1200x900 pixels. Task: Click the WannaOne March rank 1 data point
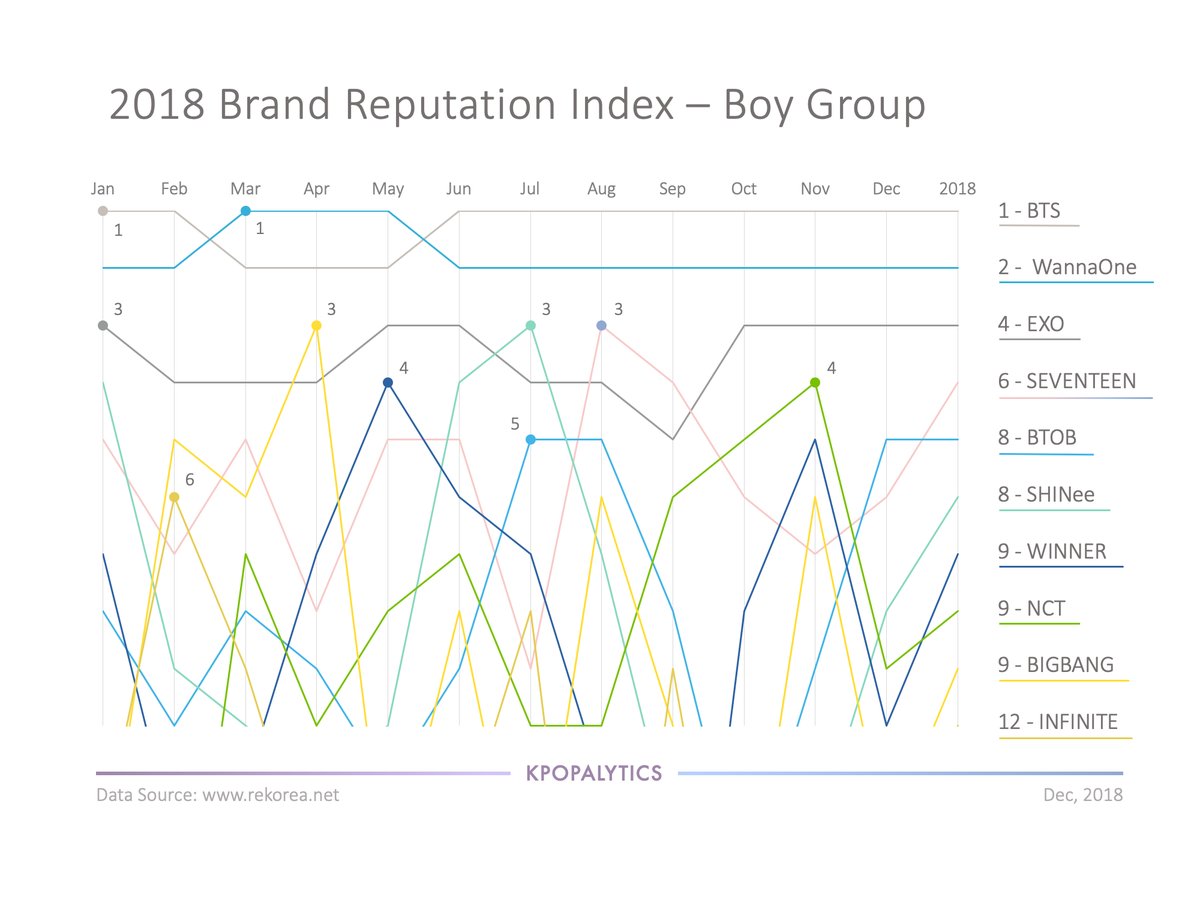pos(245,211)
